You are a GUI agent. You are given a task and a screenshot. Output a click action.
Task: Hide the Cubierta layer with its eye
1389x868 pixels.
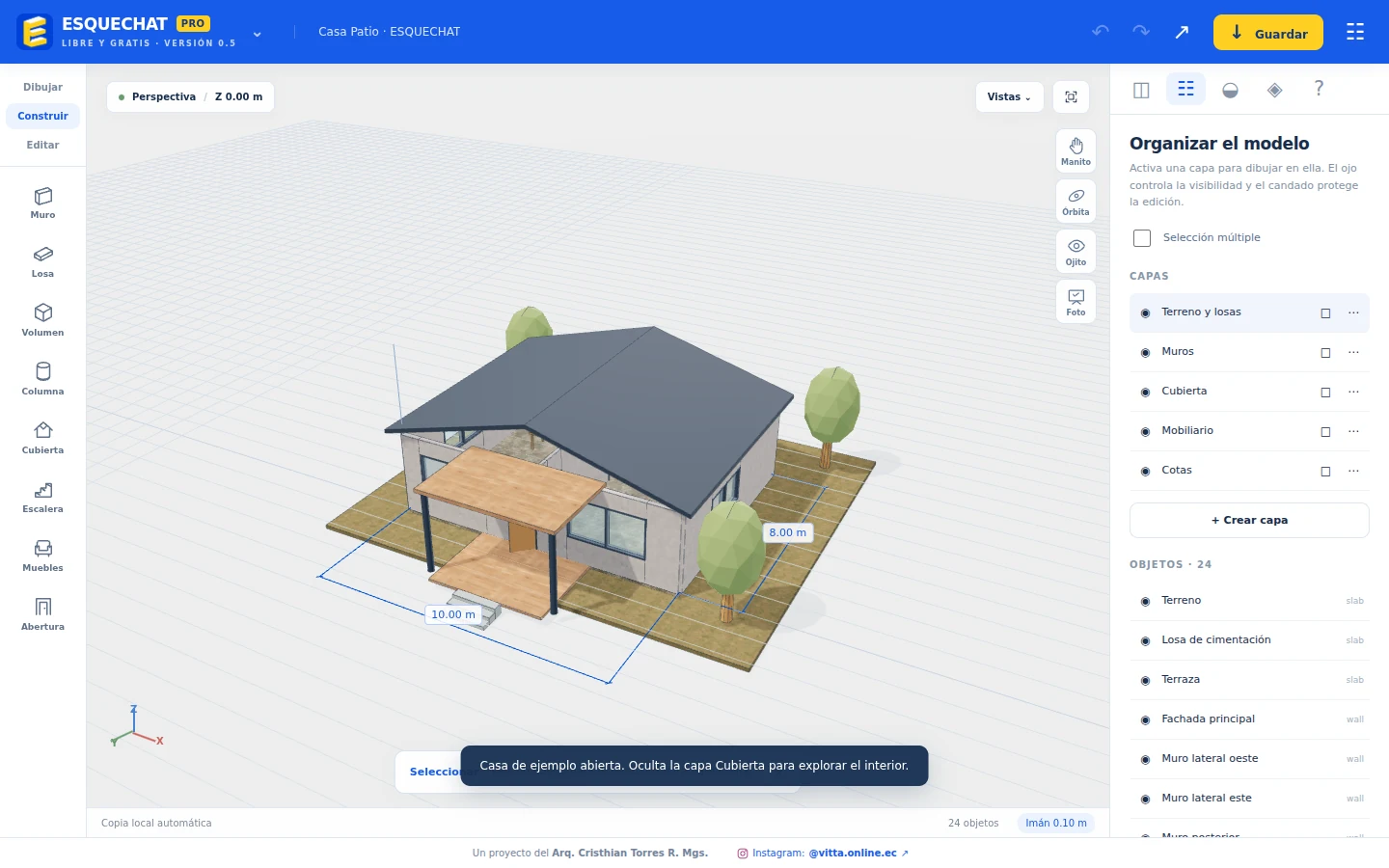tap(1145, 393)
